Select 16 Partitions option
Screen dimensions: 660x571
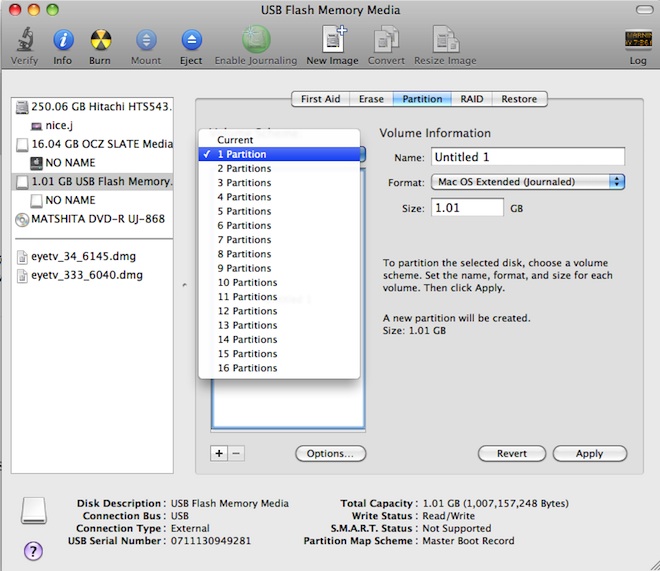click(247, 368)
